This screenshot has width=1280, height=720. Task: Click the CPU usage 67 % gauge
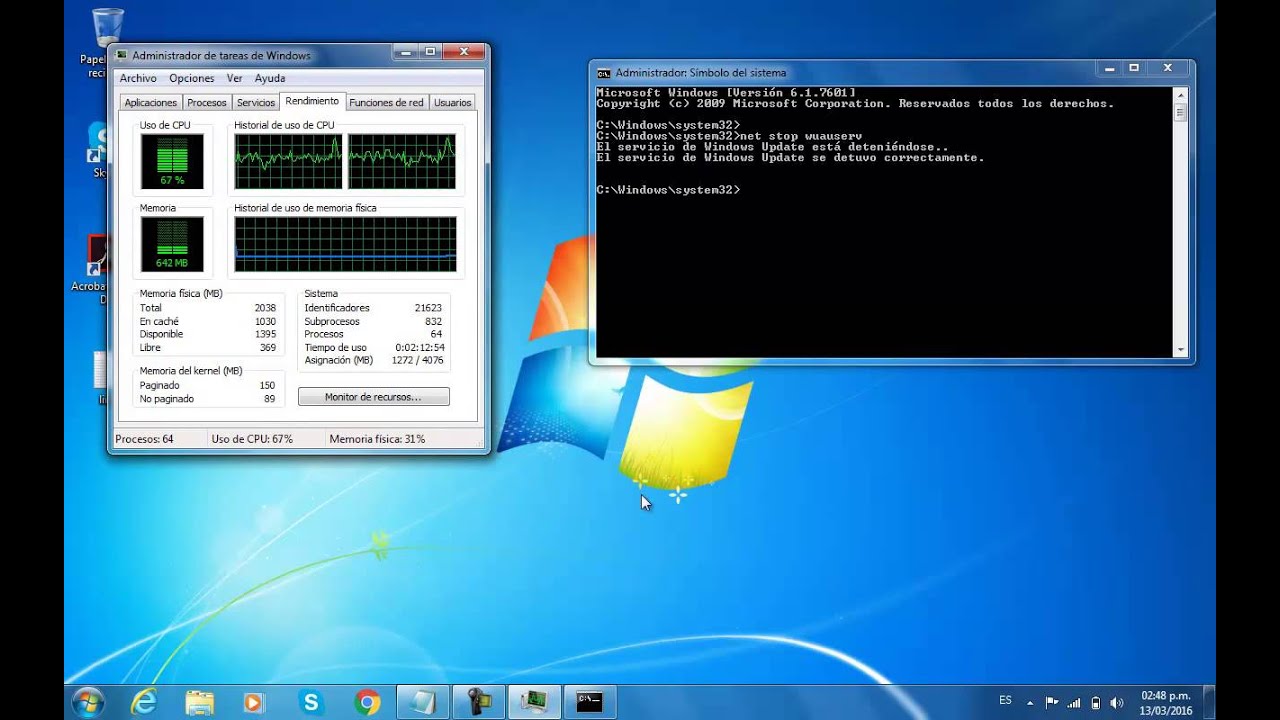click(172, 162)
